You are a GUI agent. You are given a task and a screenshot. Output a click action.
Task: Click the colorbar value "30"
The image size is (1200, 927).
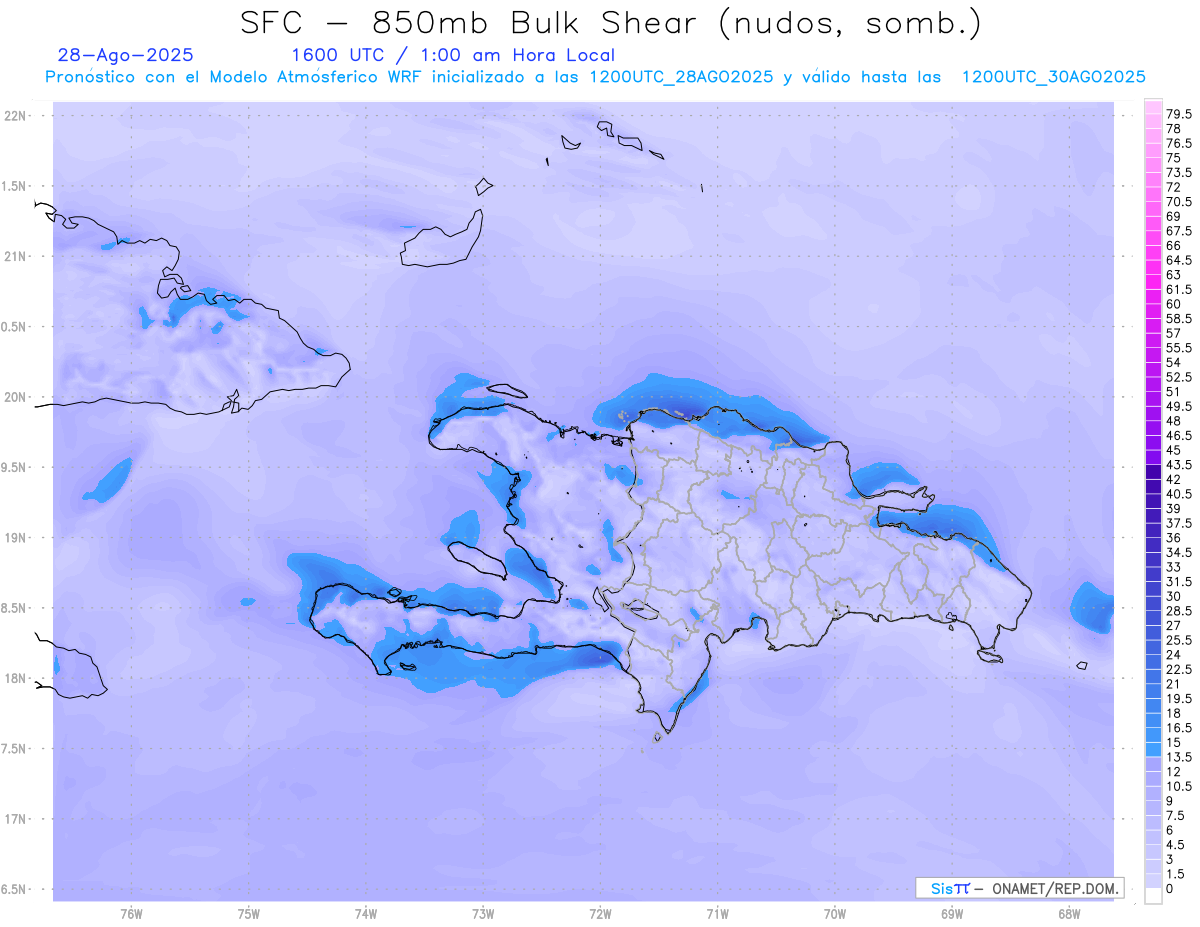[1173, 596]
